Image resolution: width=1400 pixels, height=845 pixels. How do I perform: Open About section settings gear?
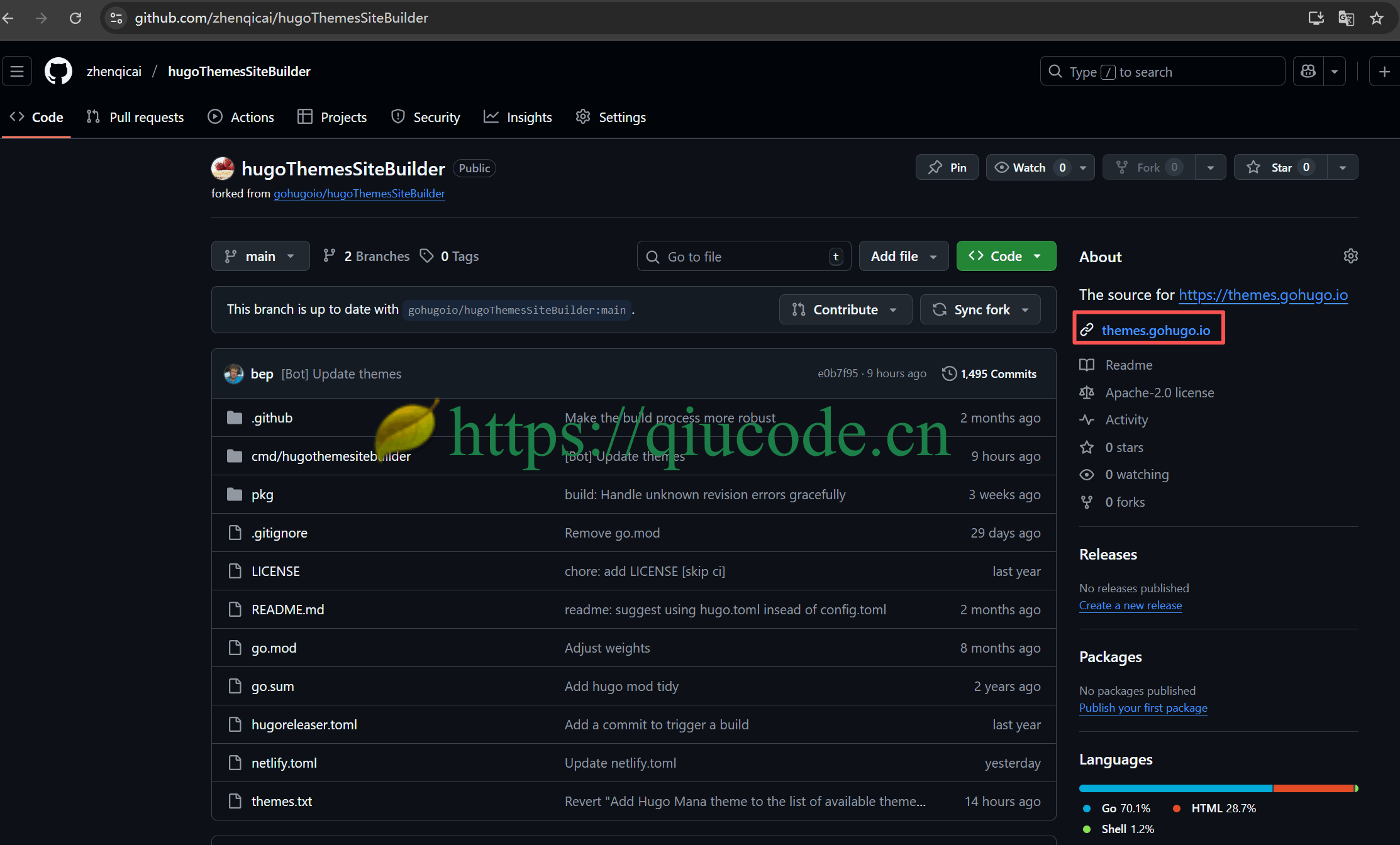[1350, 256]
